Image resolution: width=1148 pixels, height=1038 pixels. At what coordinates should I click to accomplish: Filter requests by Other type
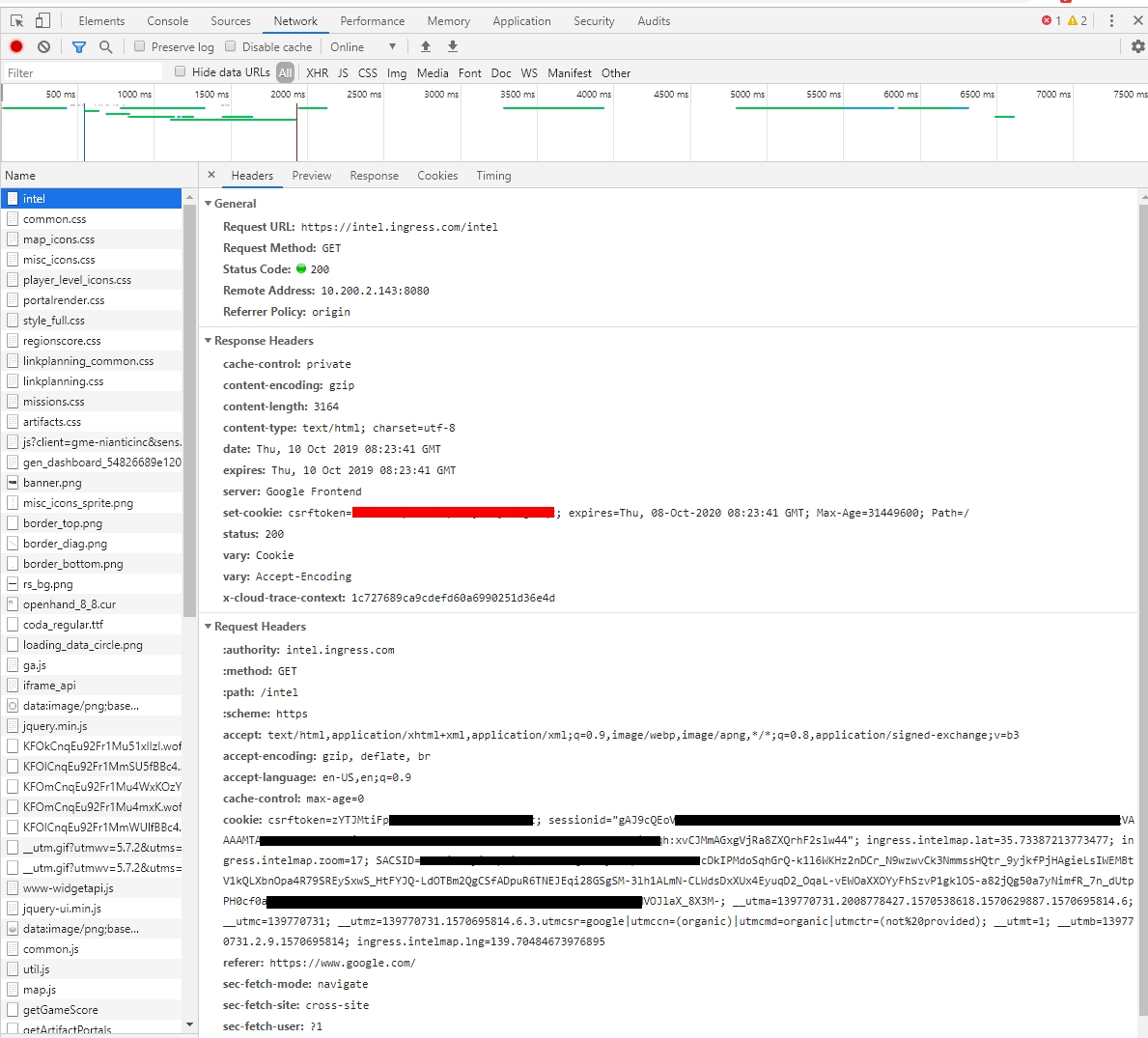click(x=616, y=73)
